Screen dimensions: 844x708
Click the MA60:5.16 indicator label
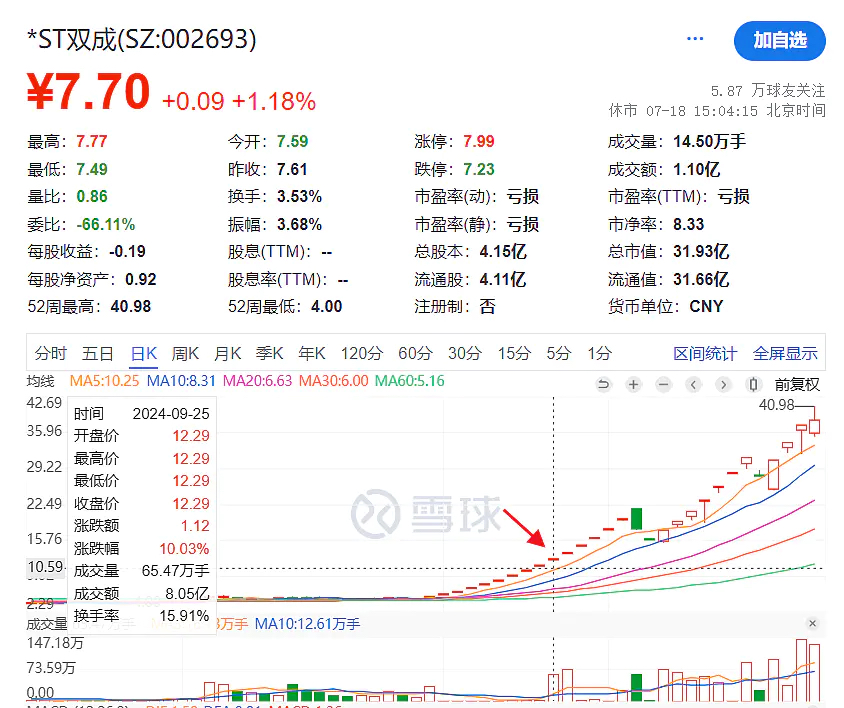pos(410,381)
